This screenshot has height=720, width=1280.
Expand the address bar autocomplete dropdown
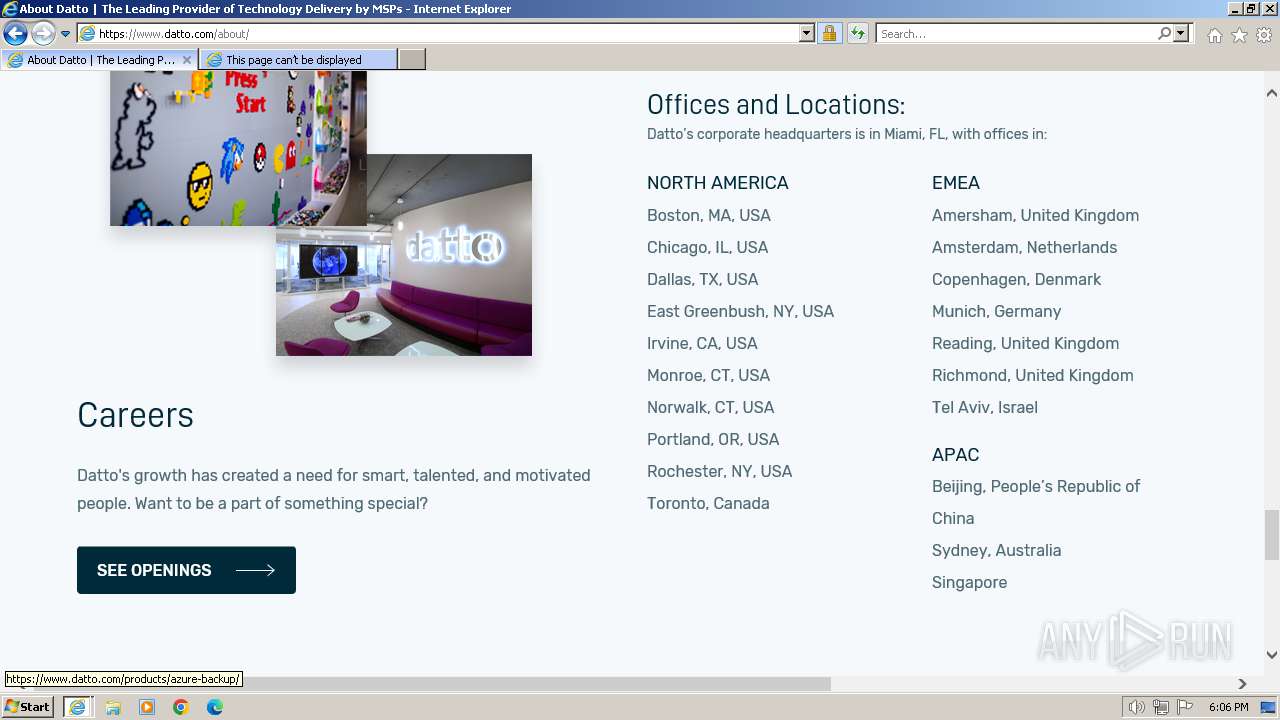pyautogui.click(x=807, y=34)
